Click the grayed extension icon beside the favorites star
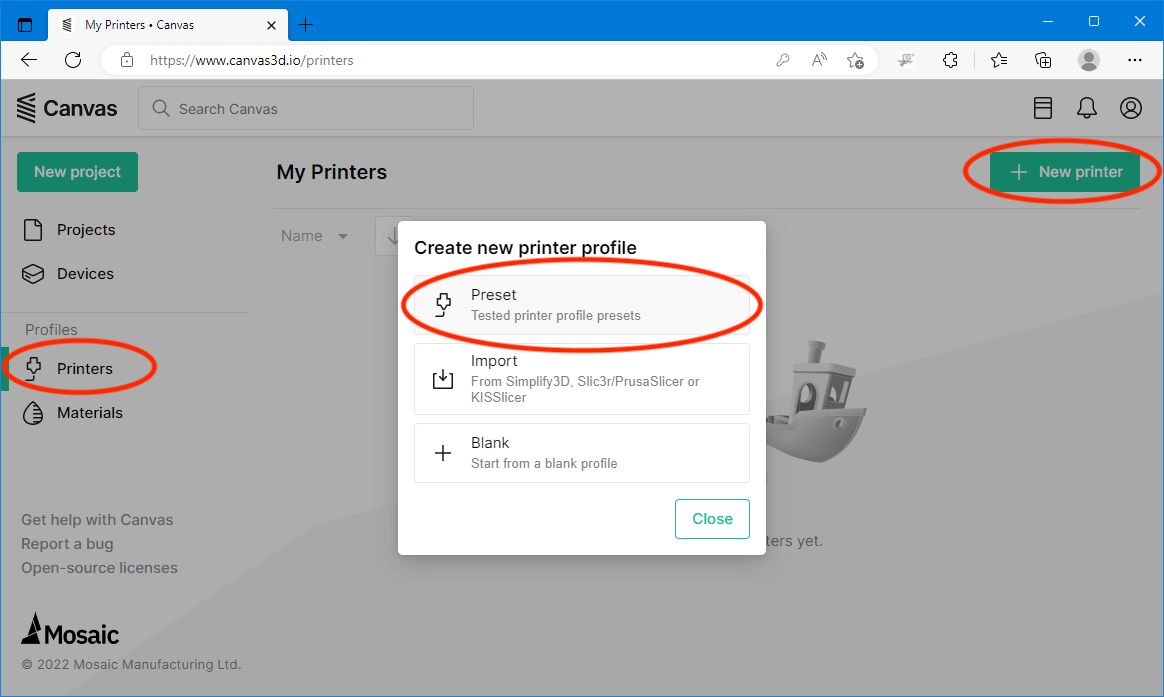The width and height of the screenshot is (1164, 697). point(906,60)
